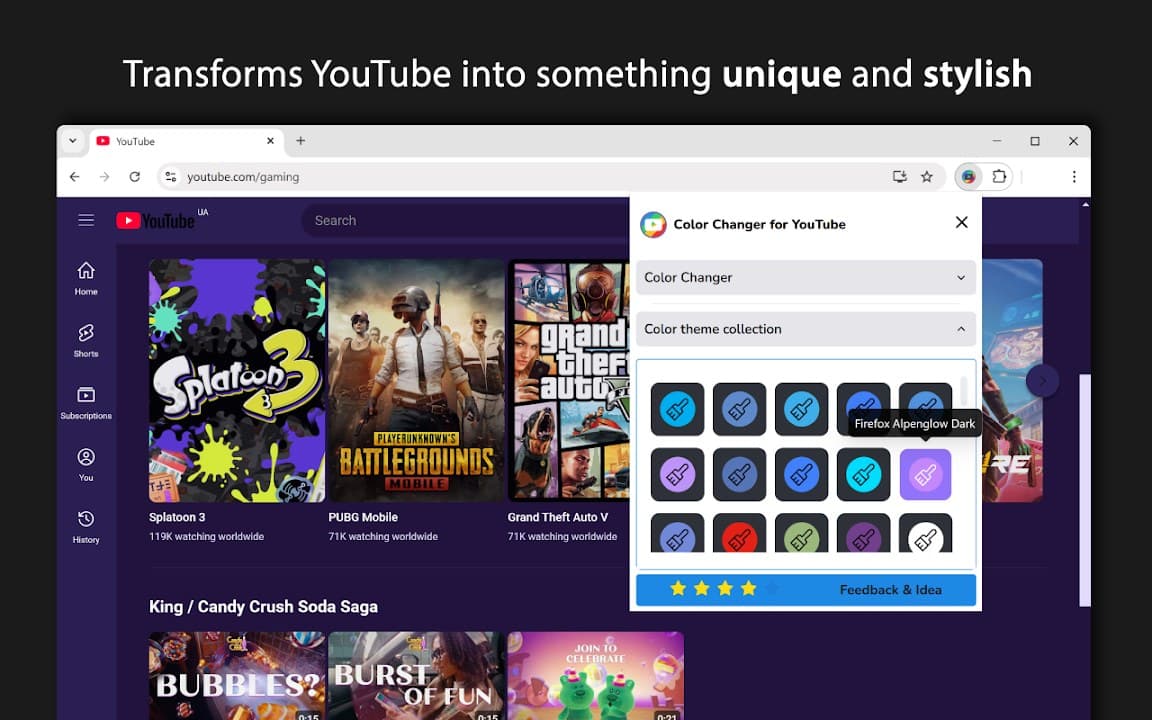Apply the royal blue theme in middle row

pos(801,475)
